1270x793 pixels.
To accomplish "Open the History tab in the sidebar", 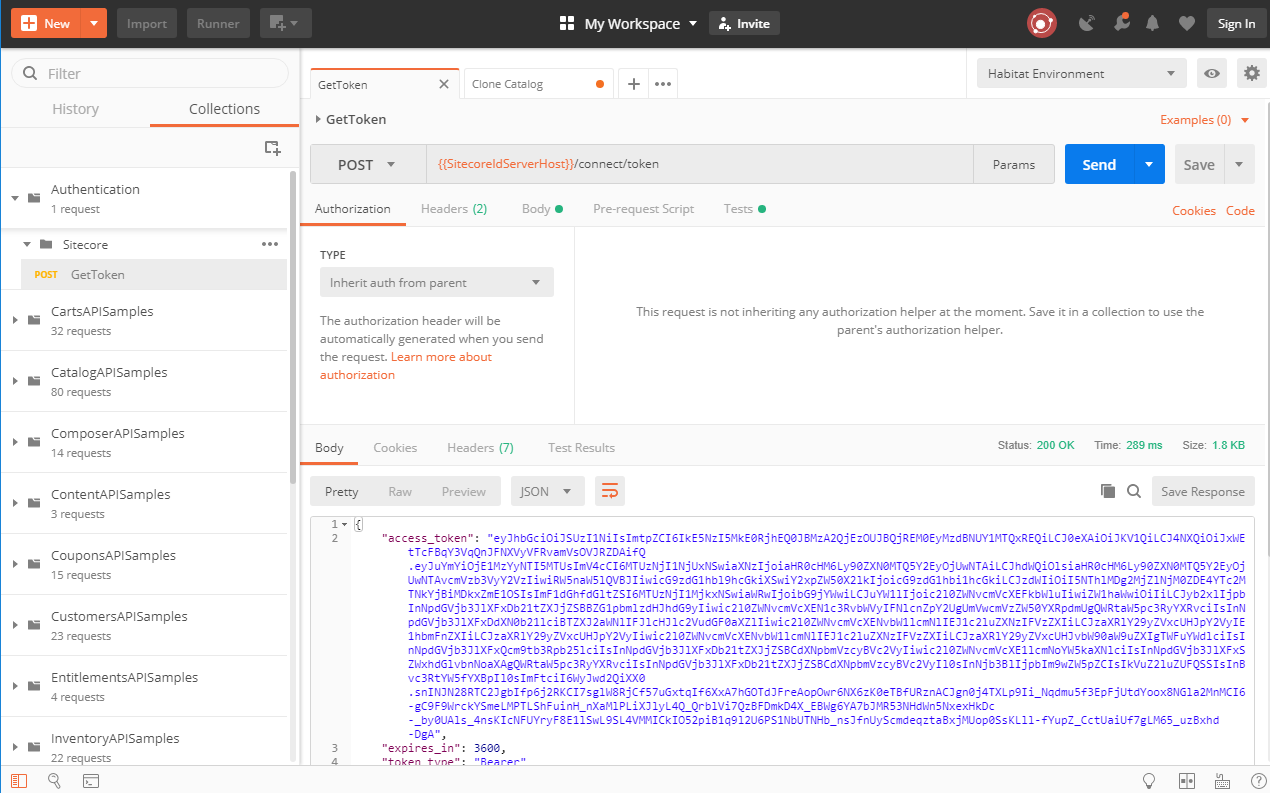I will (x=74, y=109).
